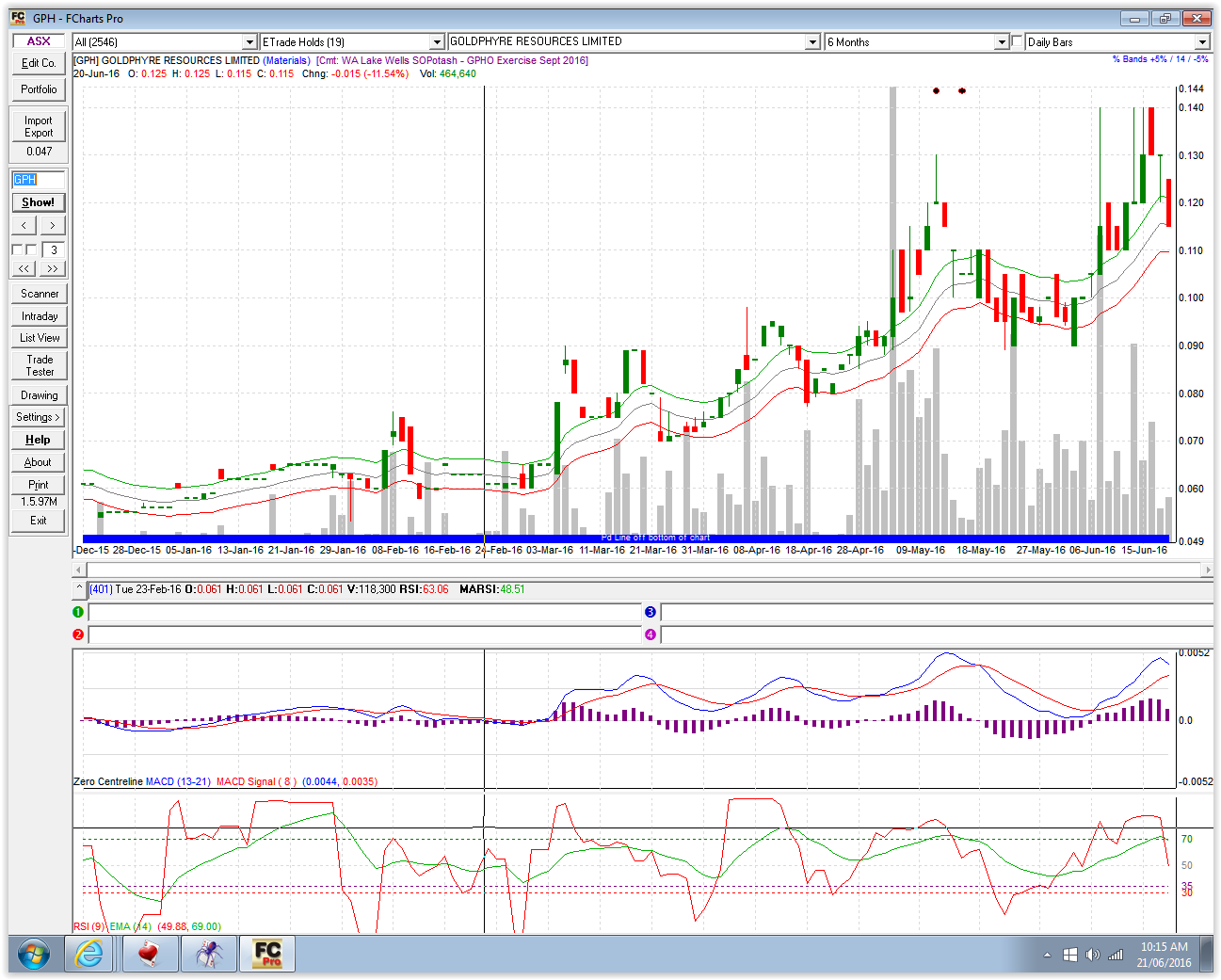This screenshot has height=980, width=1221.
Task: Open the volume control in the system tray
Action: [1092, 955]
